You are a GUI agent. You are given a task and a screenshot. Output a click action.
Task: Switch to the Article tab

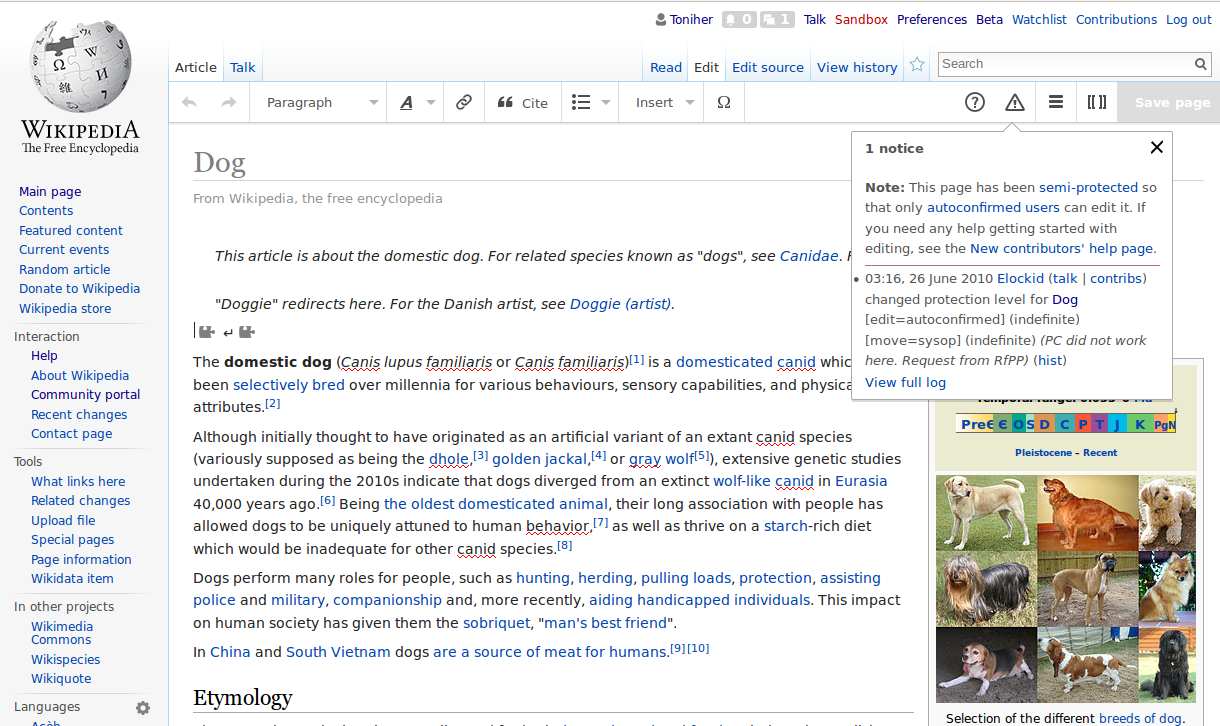[196, 67]
